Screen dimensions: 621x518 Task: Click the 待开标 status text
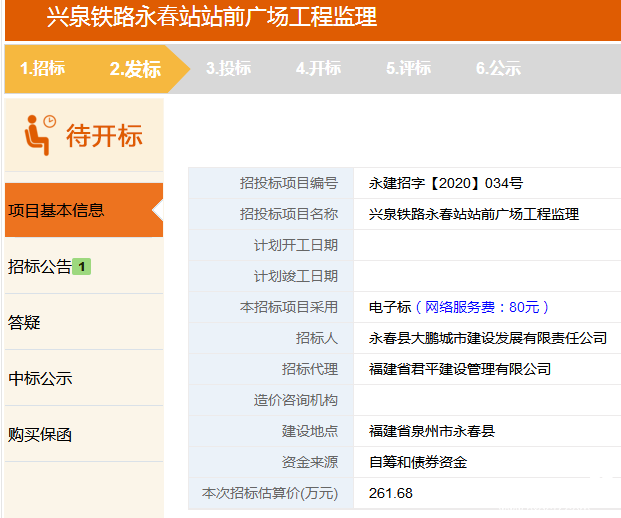pos(104,135)
